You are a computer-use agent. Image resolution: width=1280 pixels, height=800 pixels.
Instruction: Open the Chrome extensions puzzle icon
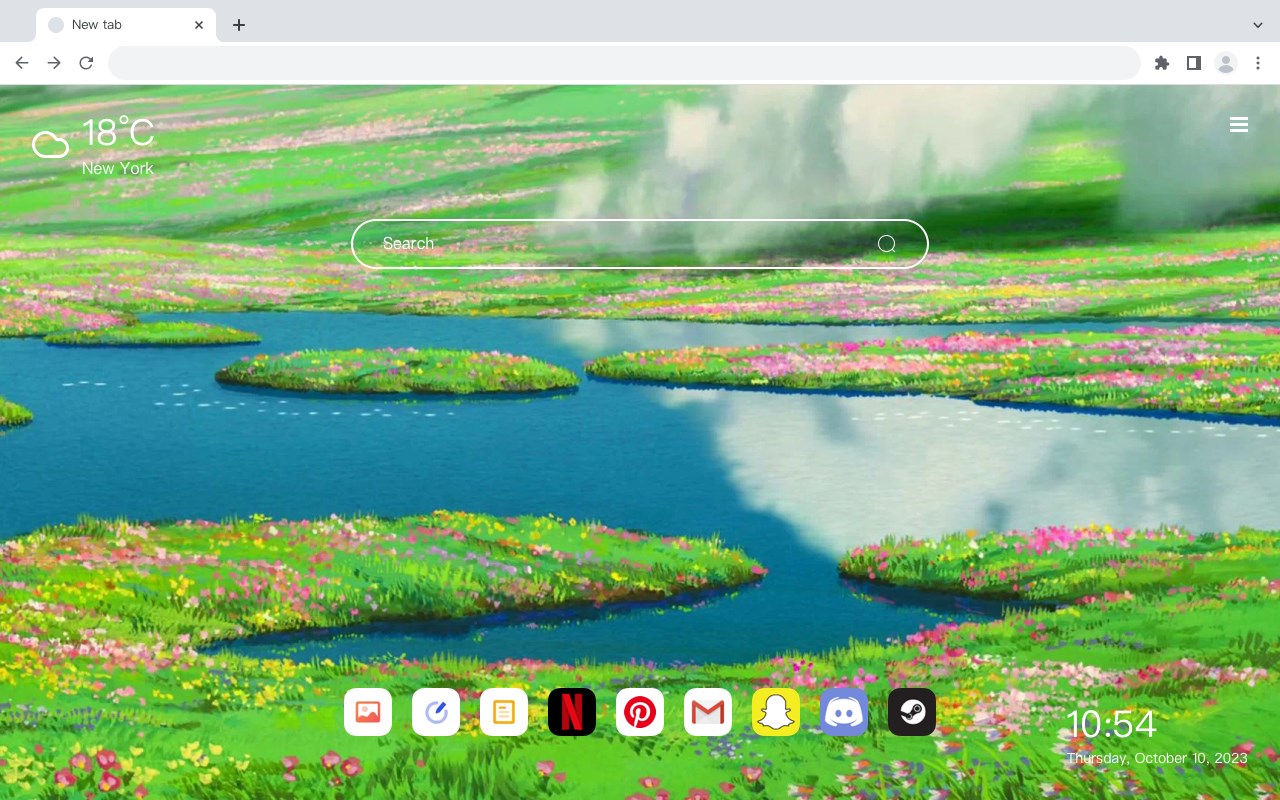tap(1161, 63)
